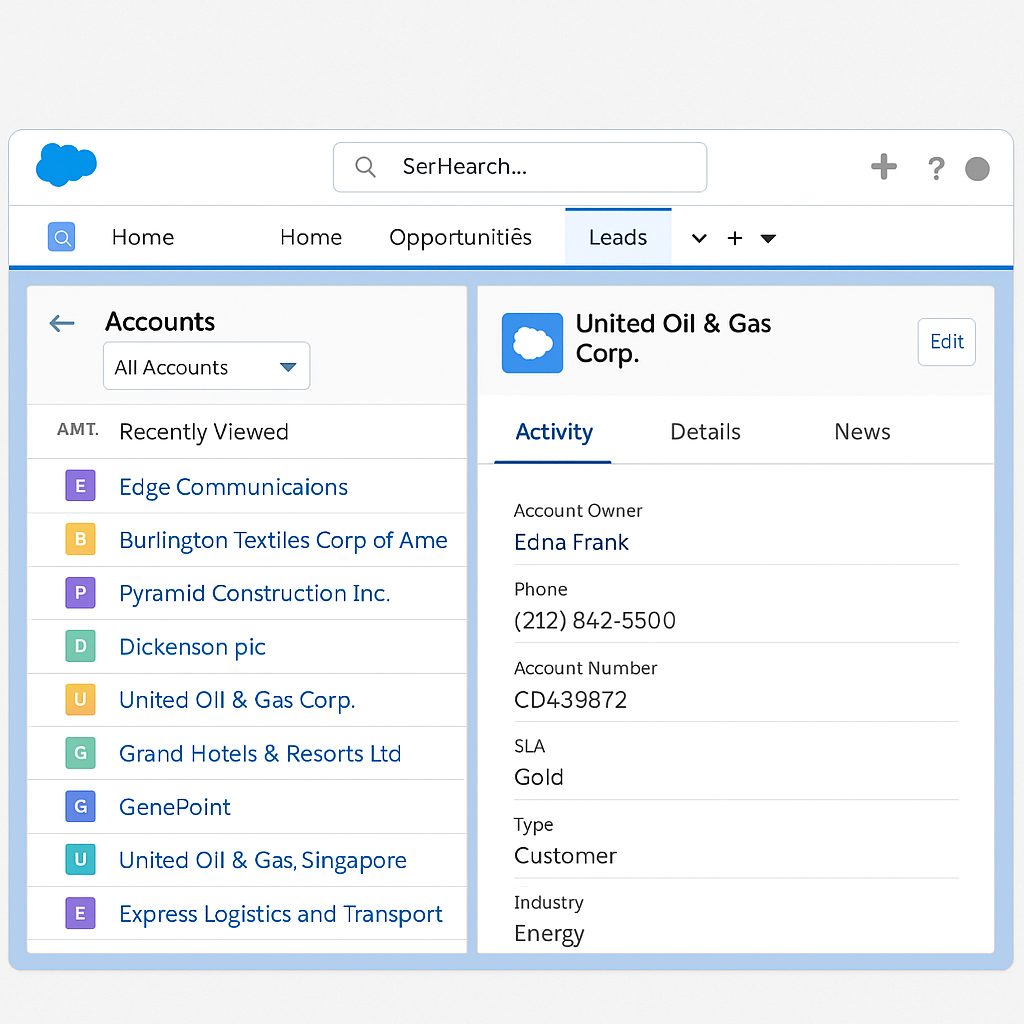Viewport: 1024px width, 1024px height.
Task: Open the Edge Communicaions account link
Action: [x=233, y=487]
